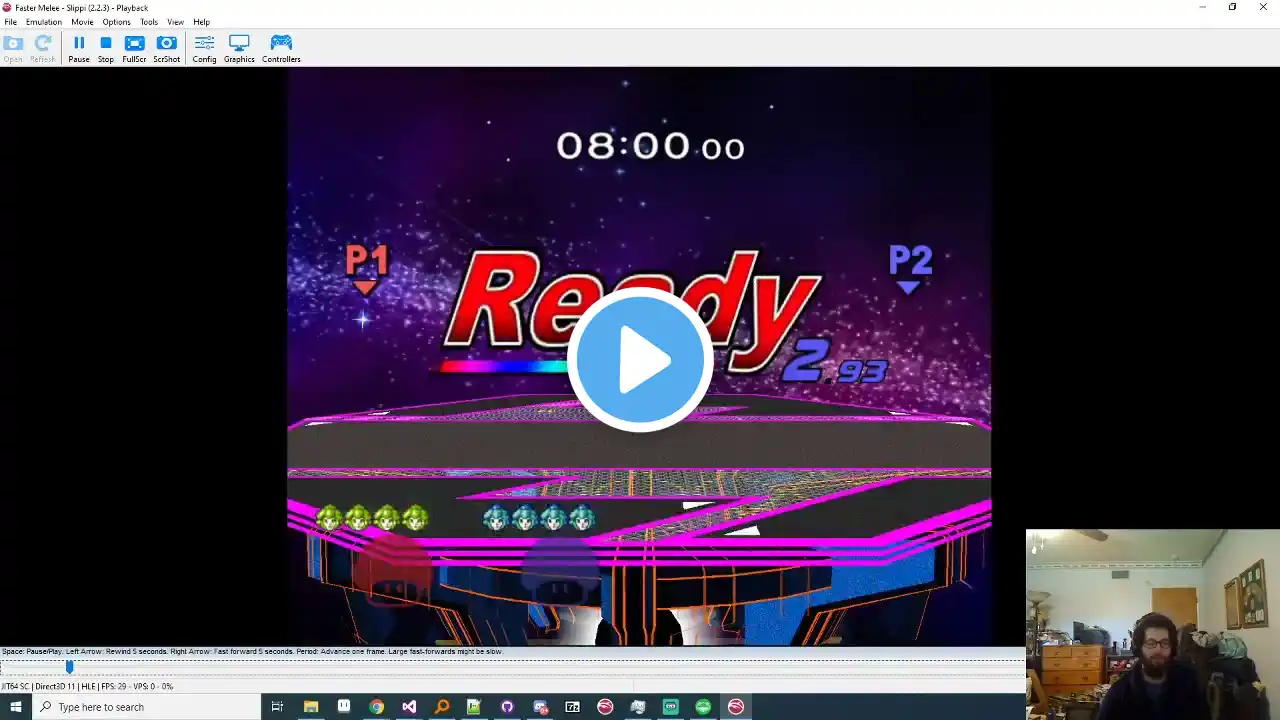Image resolution: width=1280 pixels, height=720 pixels.
Task: Click the playback seek slider handle
Action: pos(69,666)
